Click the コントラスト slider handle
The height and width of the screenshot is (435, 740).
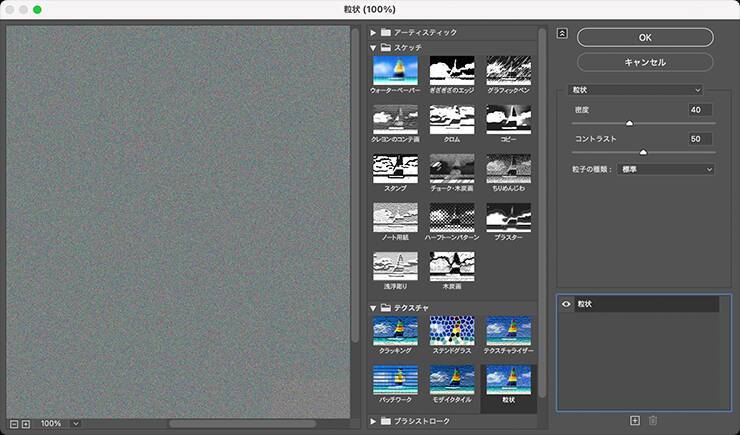pos(643,152)
